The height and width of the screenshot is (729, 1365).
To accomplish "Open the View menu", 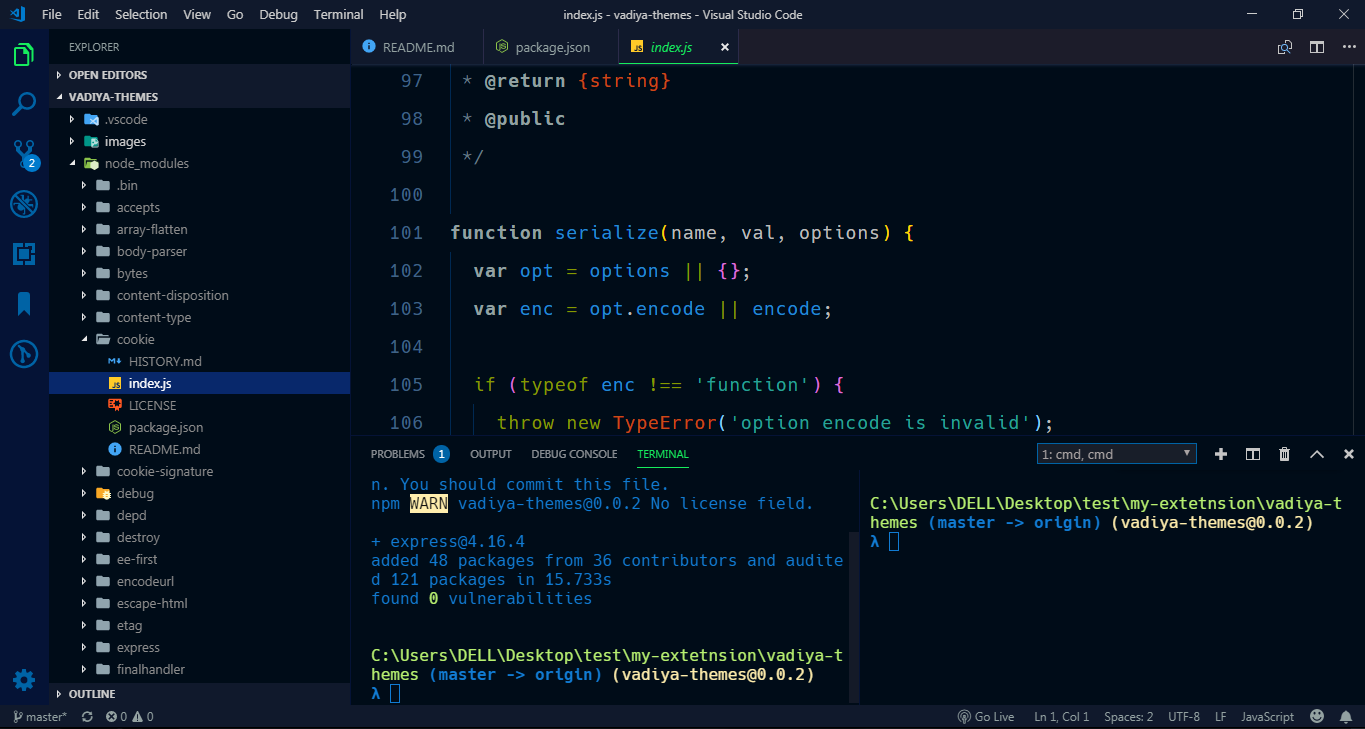I will pos(197,15).
